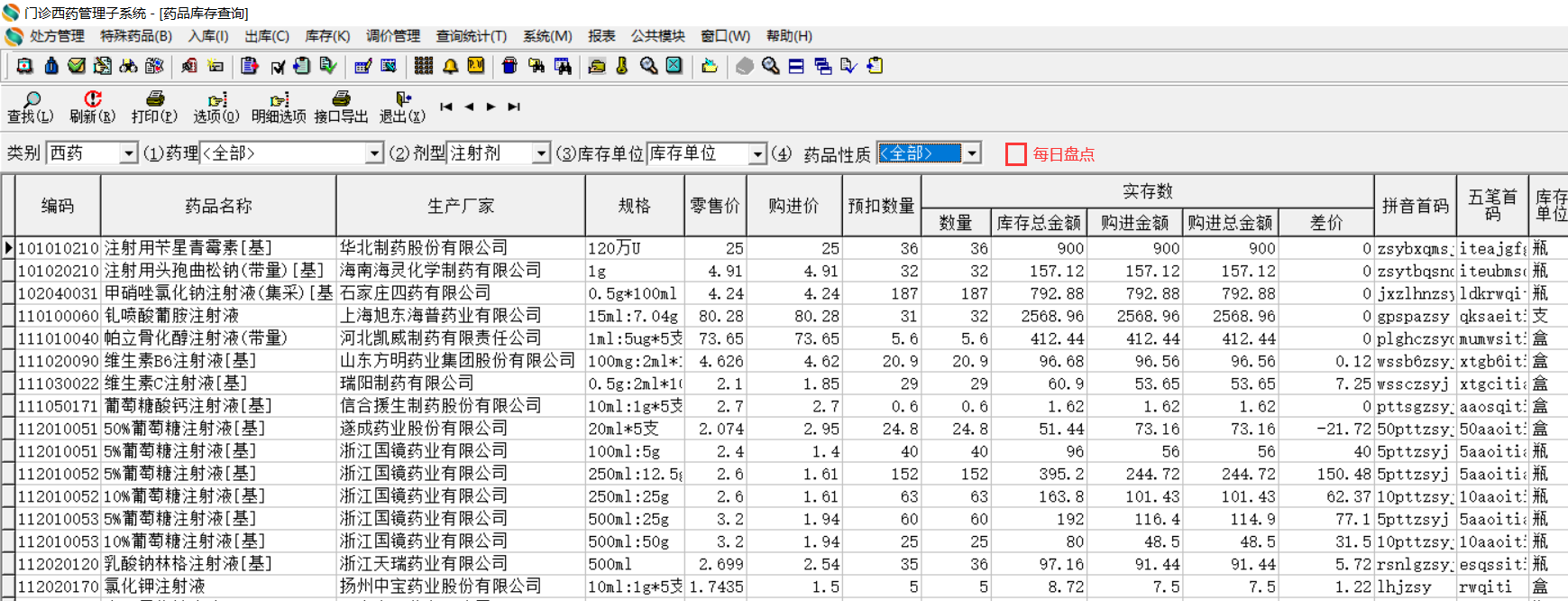Image resolution: width=1568 pixels, height=601 pixels.
Task: Click the binoculars toolbar icon
Action: 128,66
